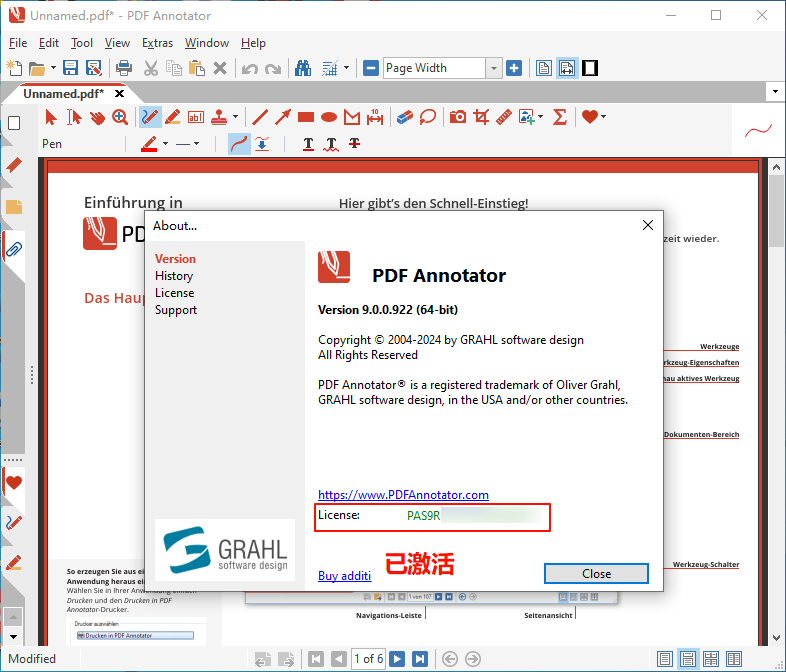Select the Lasso selection tool

(x=428, y=117)
